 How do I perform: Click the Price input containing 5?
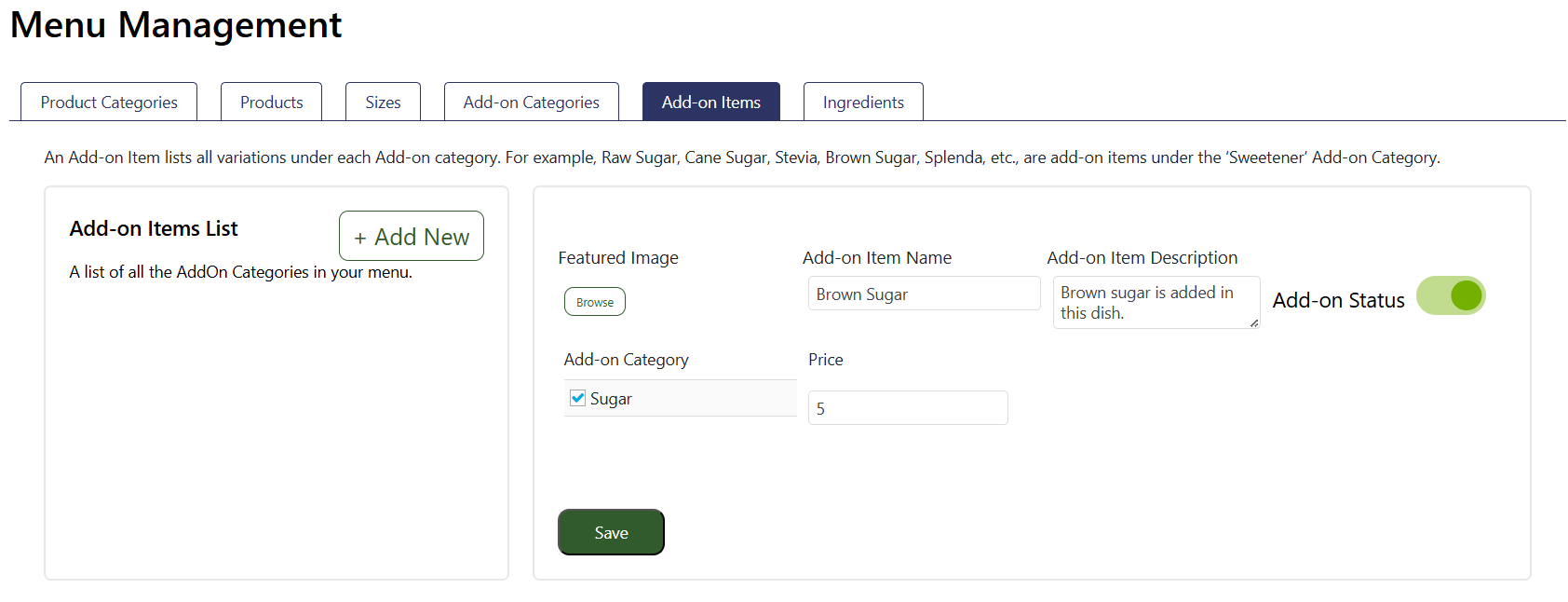pos(907,408)
